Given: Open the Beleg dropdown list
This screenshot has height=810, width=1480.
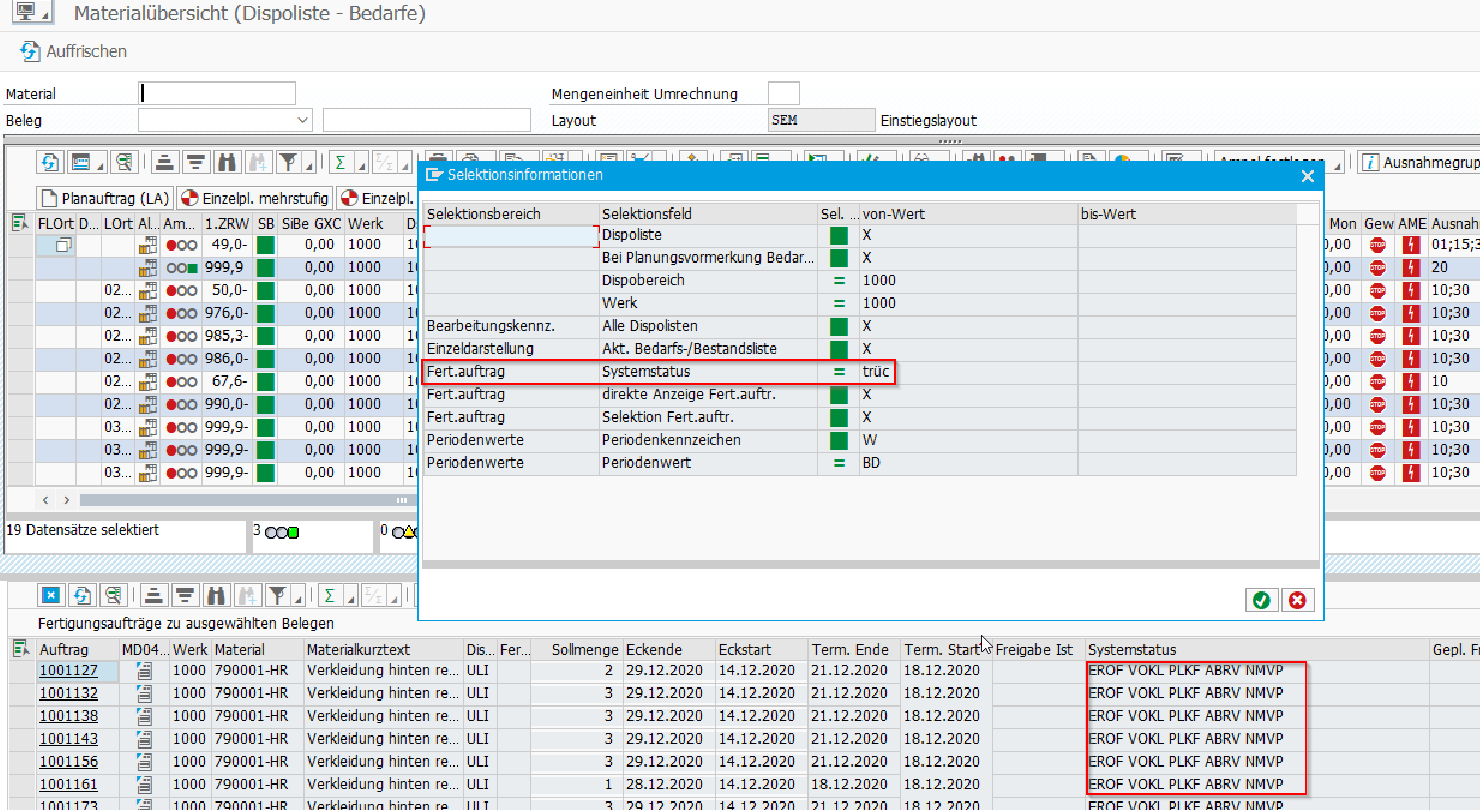Looking at the screenshot, I should 304,120.
